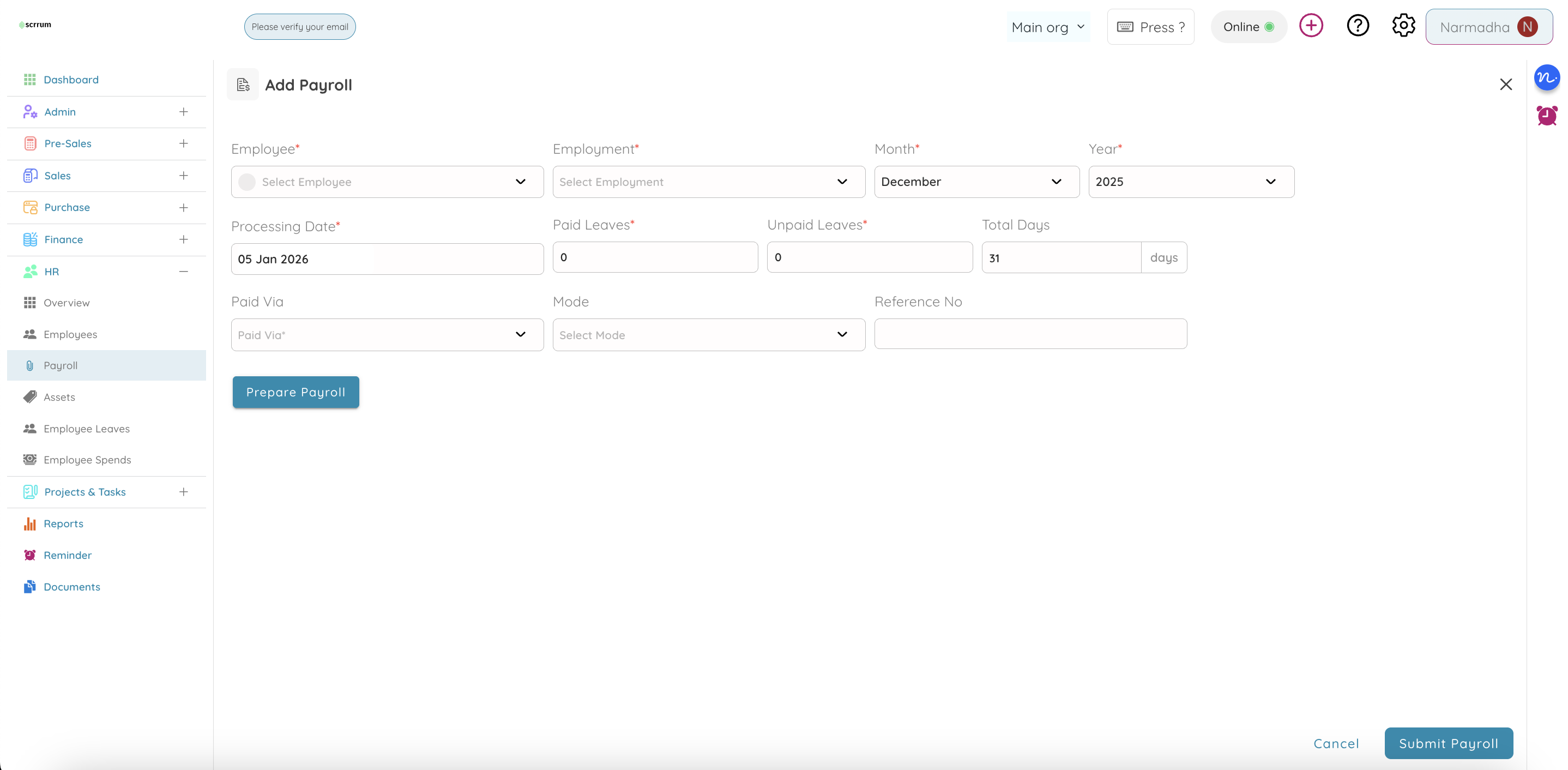Open the Documents file icon

[30, 586]
